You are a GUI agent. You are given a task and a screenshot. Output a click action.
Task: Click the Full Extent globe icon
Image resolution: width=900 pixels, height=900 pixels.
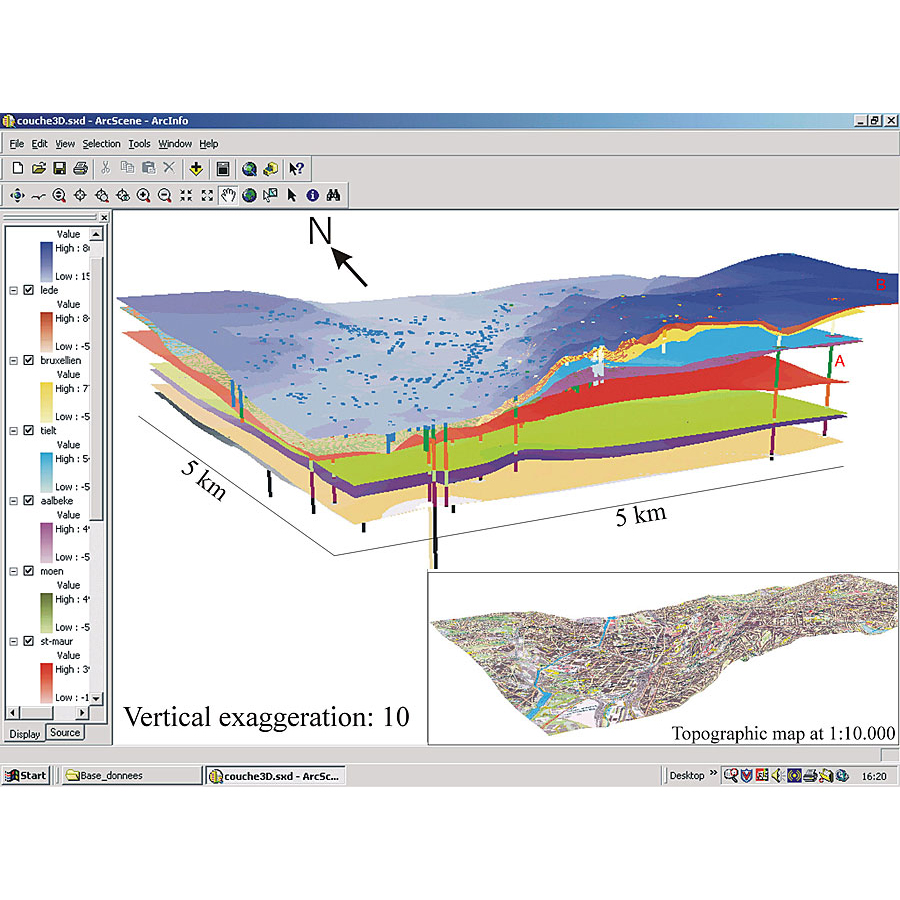click(x=249, y=196)
